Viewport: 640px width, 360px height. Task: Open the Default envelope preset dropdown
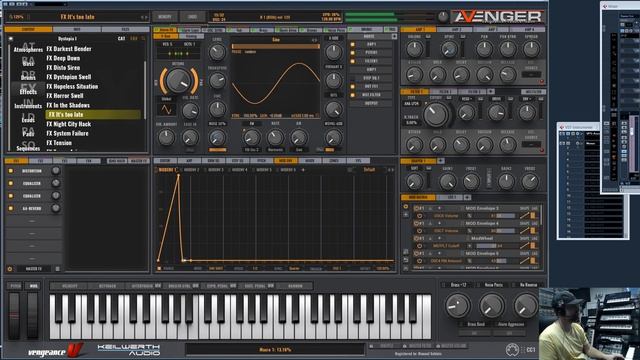click(x=369, y=169)
